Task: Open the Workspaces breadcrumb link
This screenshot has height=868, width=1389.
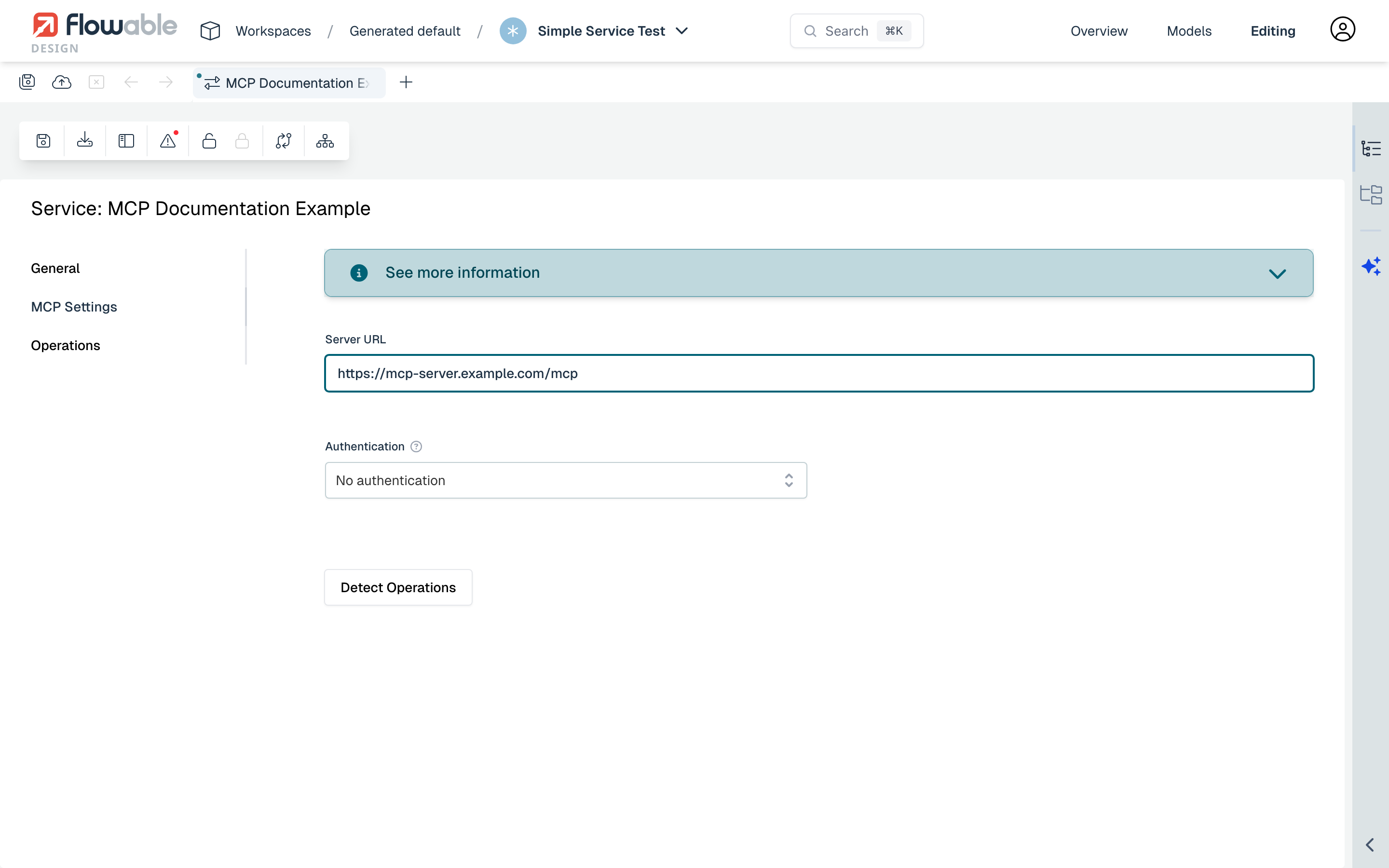Action: pyautogui.click(x=273, y=30)
